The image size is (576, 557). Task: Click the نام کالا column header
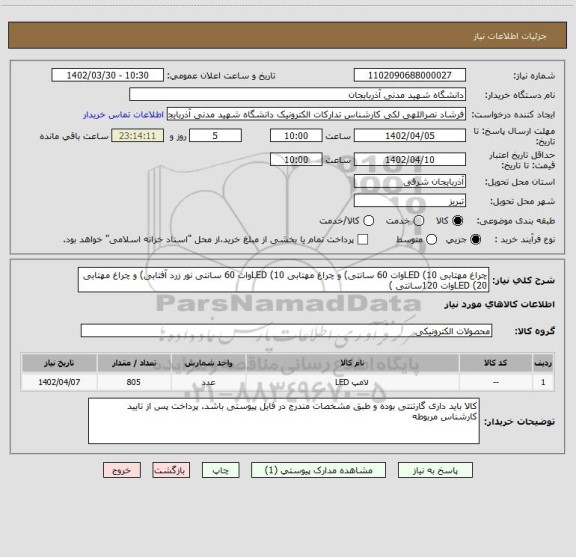pos(353,363)
